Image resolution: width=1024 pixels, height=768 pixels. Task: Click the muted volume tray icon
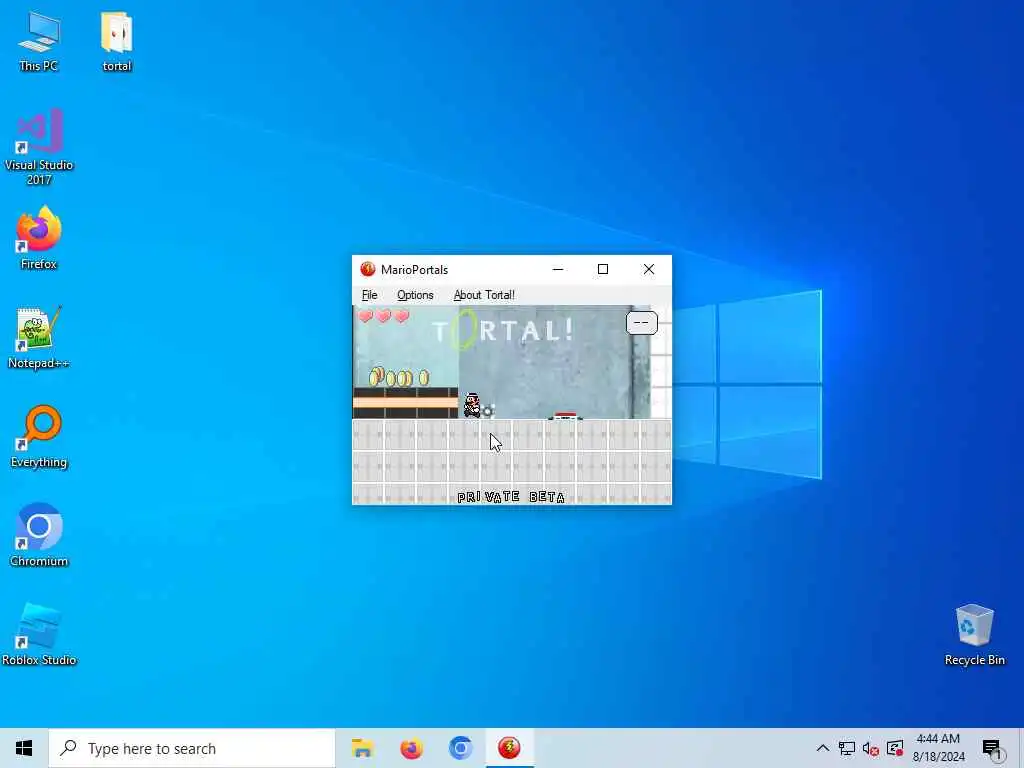tap(871, 748)
